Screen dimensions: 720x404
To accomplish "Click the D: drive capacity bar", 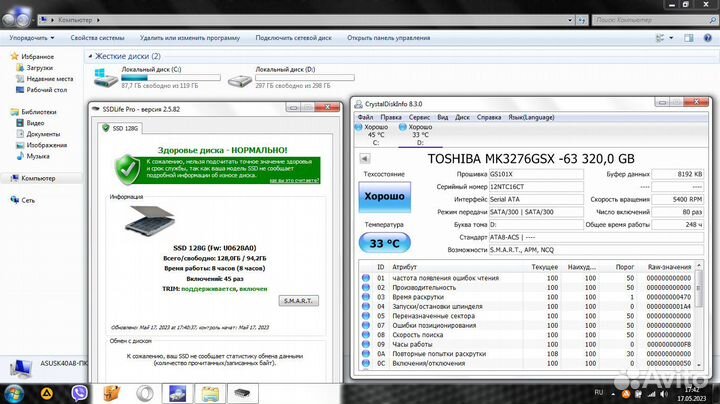I will click(305, 78).
